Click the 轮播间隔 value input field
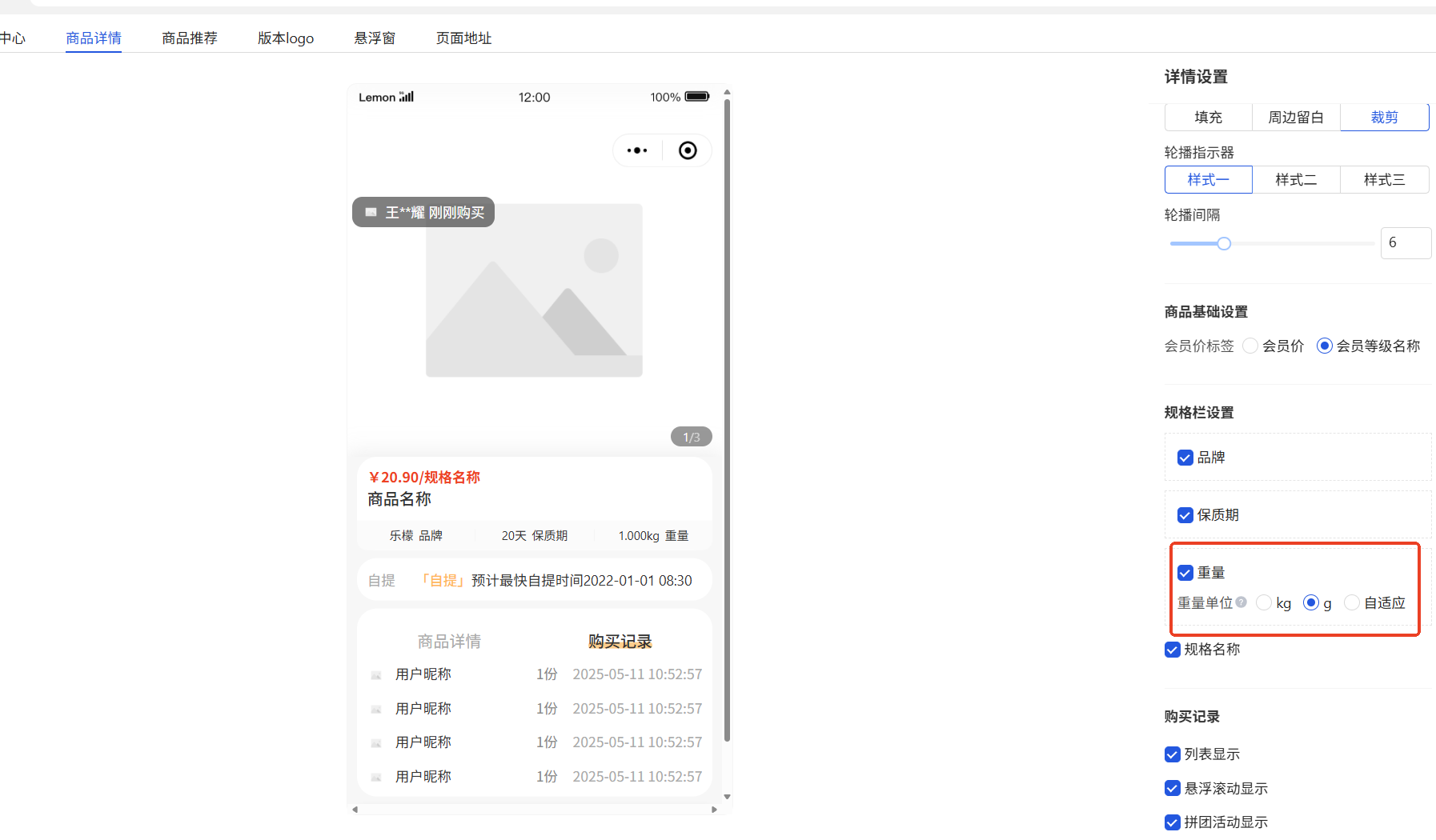1436x840 pixels. click(x=1406, y=242)
